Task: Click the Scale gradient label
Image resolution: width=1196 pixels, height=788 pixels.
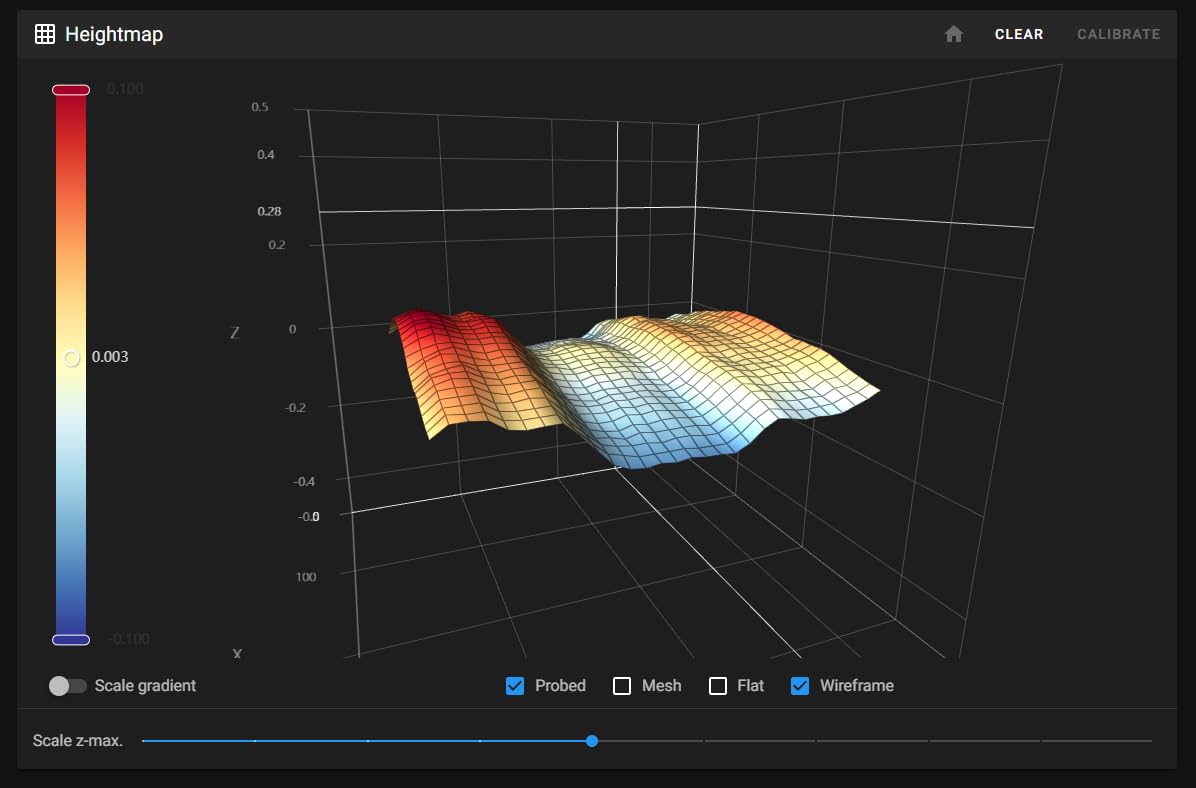Action: [145, 686]
